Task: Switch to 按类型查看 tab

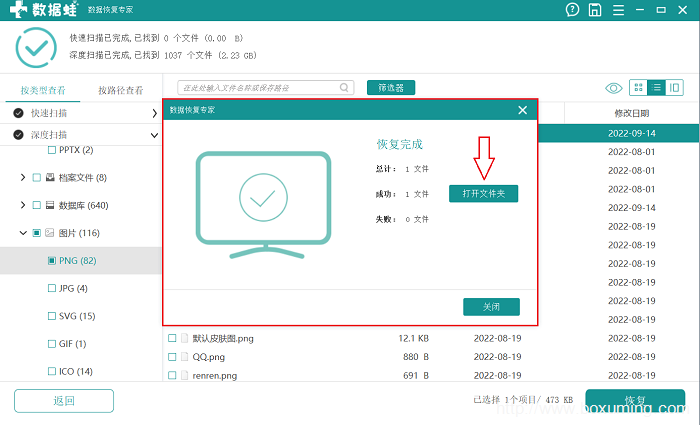Action: (43, 91)
